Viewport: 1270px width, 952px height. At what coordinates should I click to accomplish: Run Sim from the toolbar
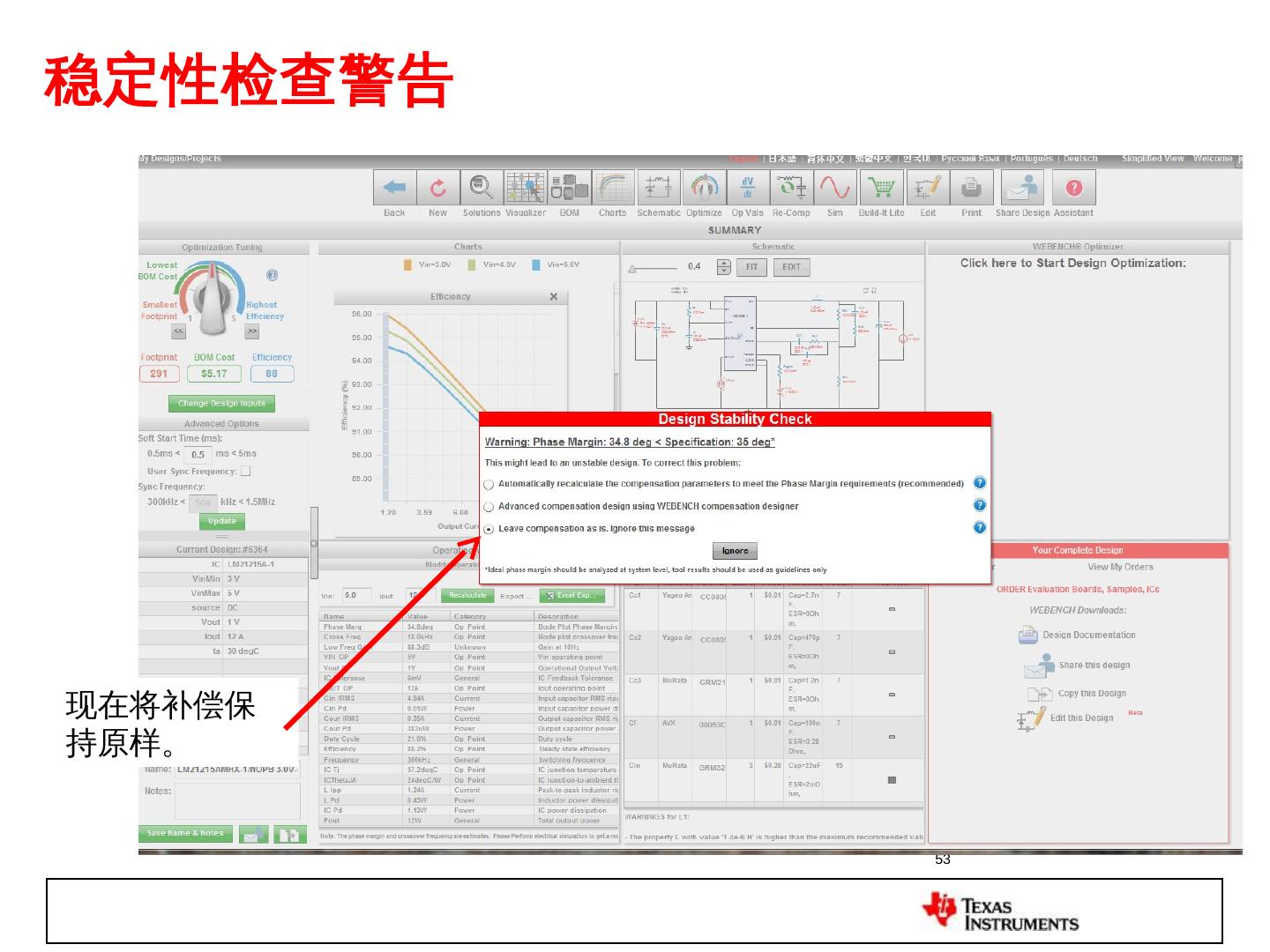pyautogui.click(x=835, y=187)
